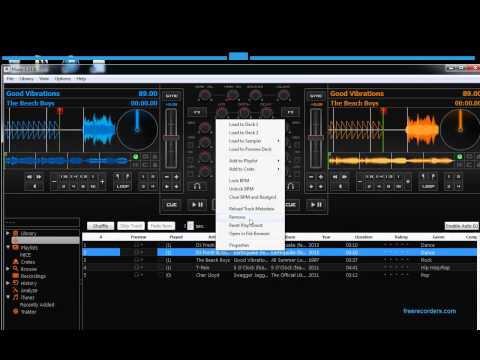
Task: Click Deck 1 pitch minus button
Action: [x=167, y=177]
